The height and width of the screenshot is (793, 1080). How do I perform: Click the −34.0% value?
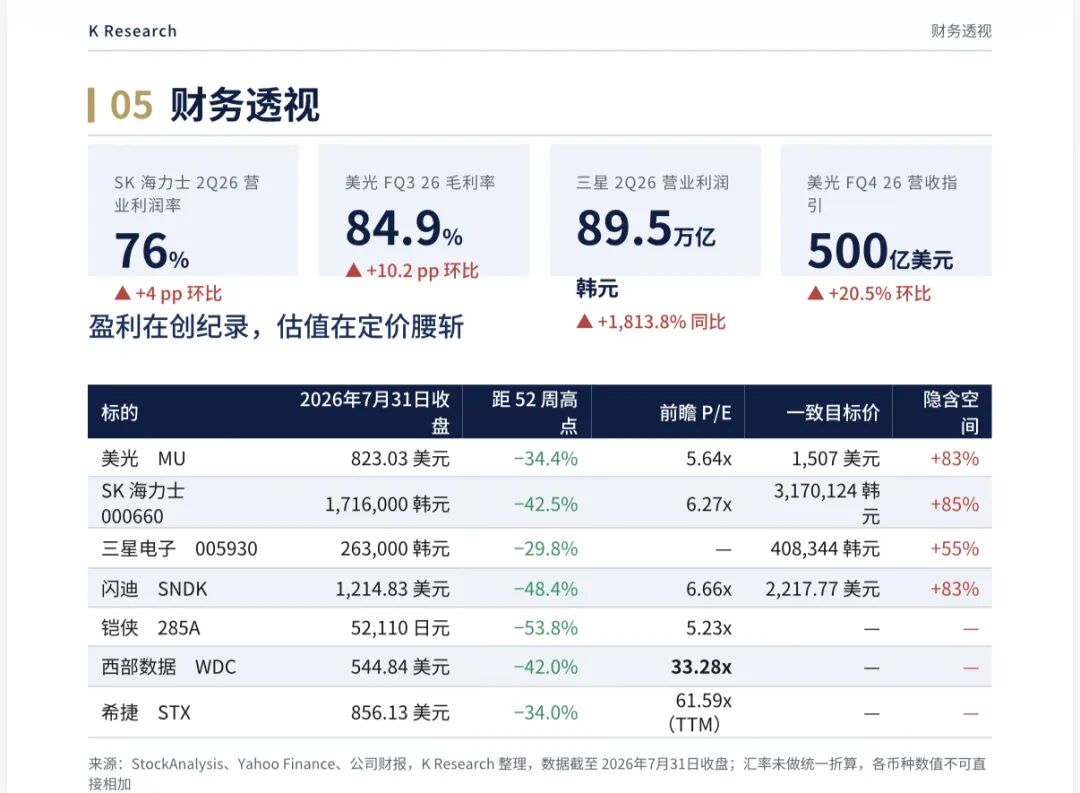pyautogui.click(x=546, y=712)
